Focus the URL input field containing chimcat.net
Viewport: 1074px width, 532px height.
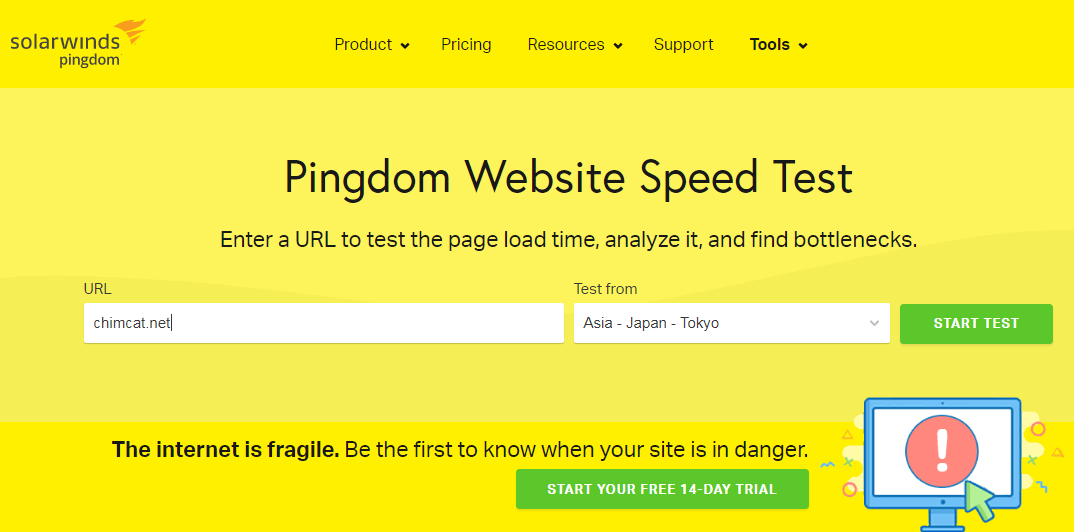[324, 323]
